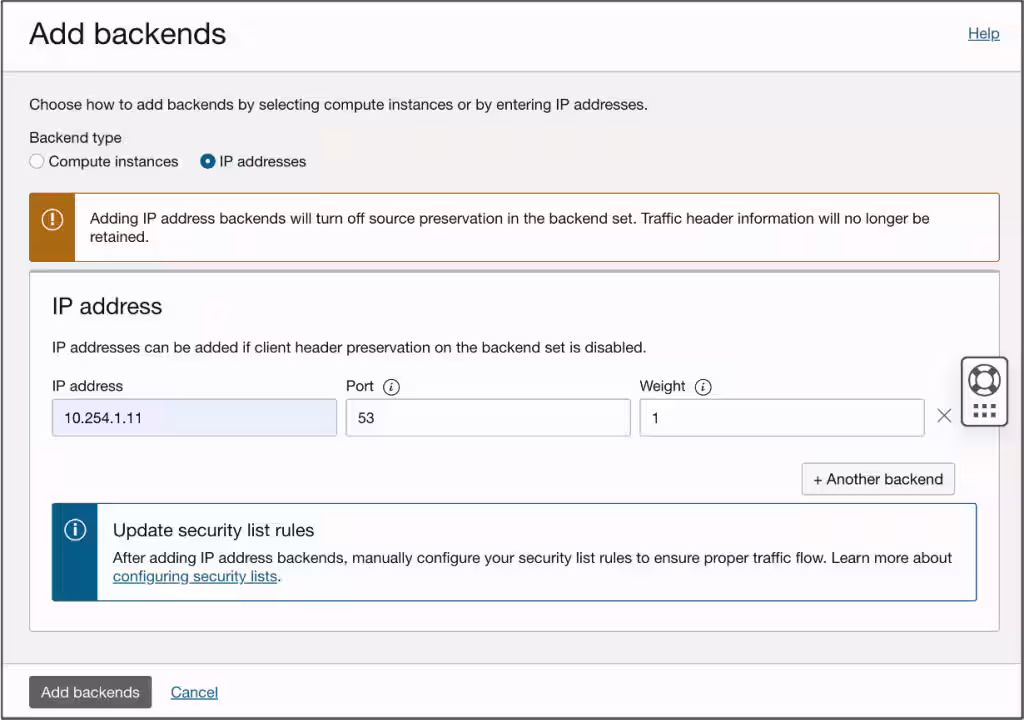Image resolution: width=1024 pixels, height=720 pixels.
Task: Click the info icon beside Update security list rules
Action: (75, 530)
